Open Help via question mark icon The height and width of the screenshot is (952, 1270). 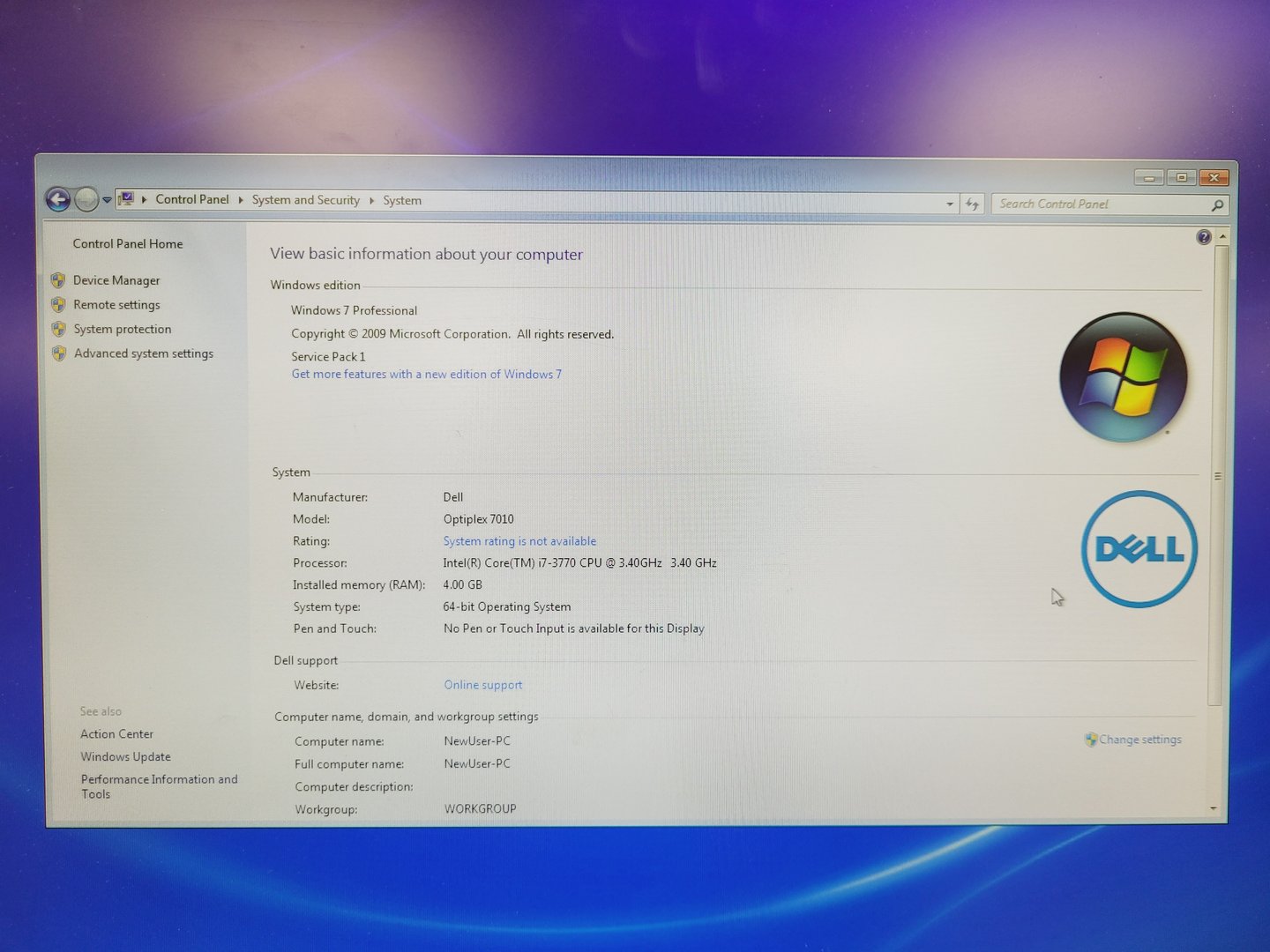[x=1204, y=236]
